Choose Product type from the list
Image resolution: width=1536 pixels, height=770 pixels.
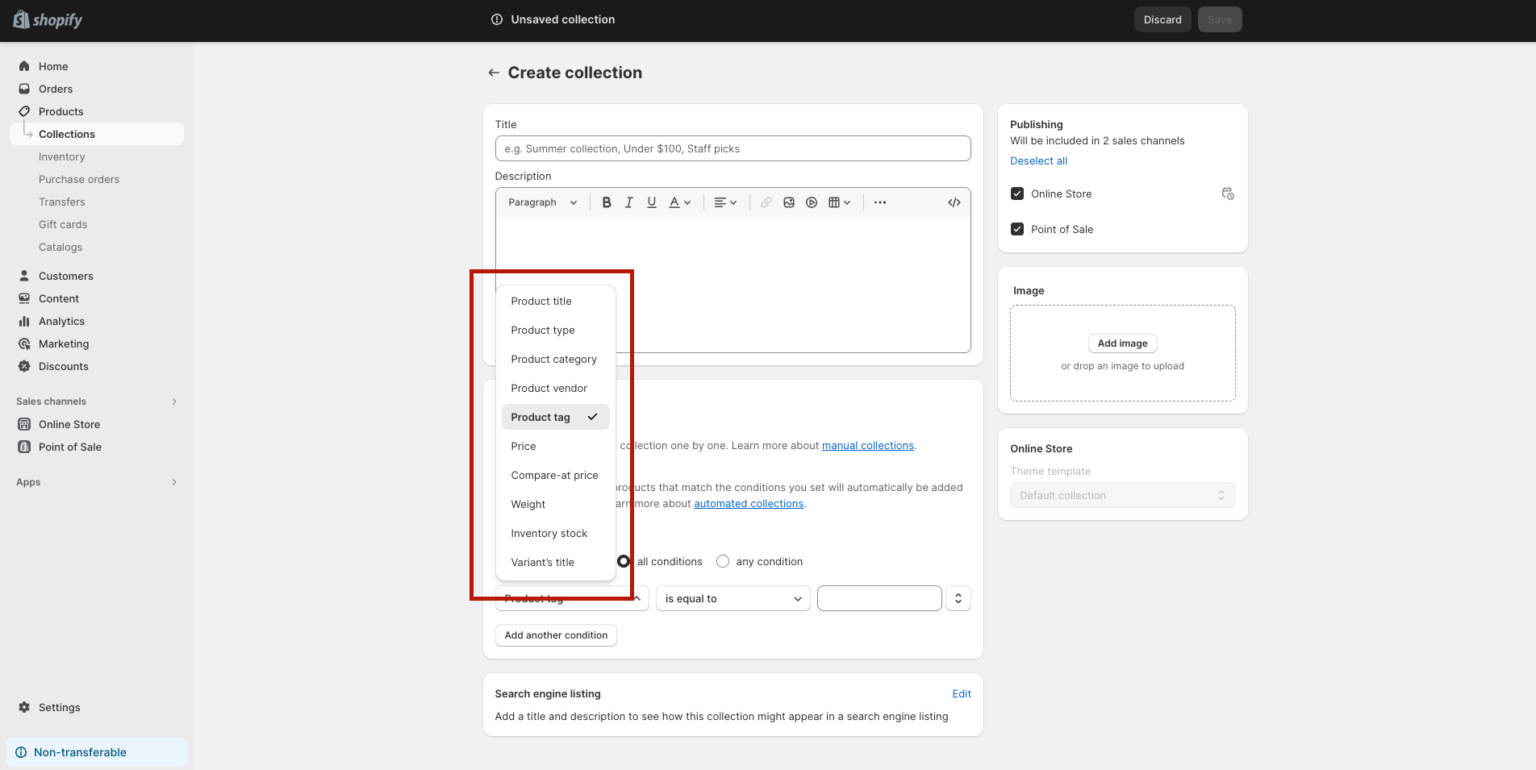pos(555,330)
